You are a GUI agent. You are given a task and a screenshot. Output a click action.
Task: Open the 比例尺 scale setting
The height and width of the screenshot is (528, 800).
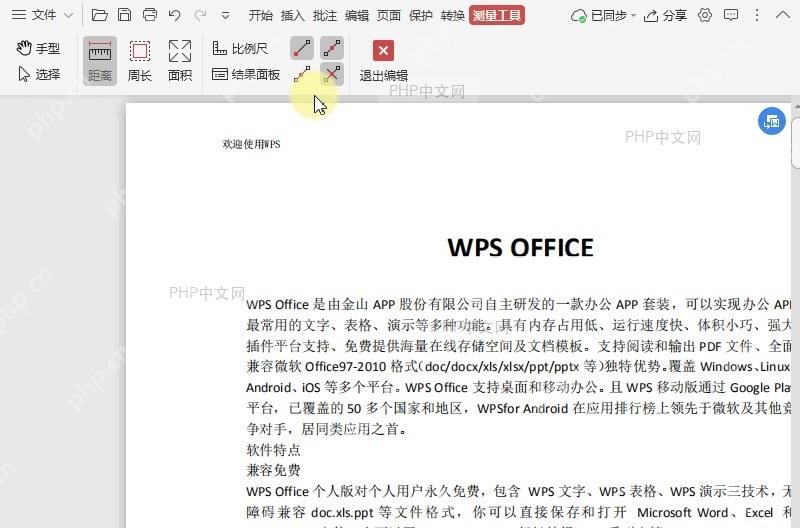click(240, 48)
